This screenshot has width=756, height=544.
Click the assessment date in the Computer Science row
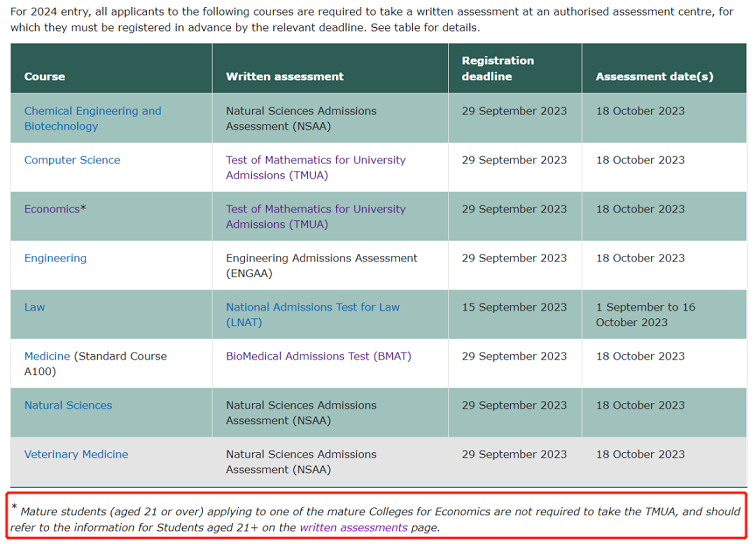point(640,160)
